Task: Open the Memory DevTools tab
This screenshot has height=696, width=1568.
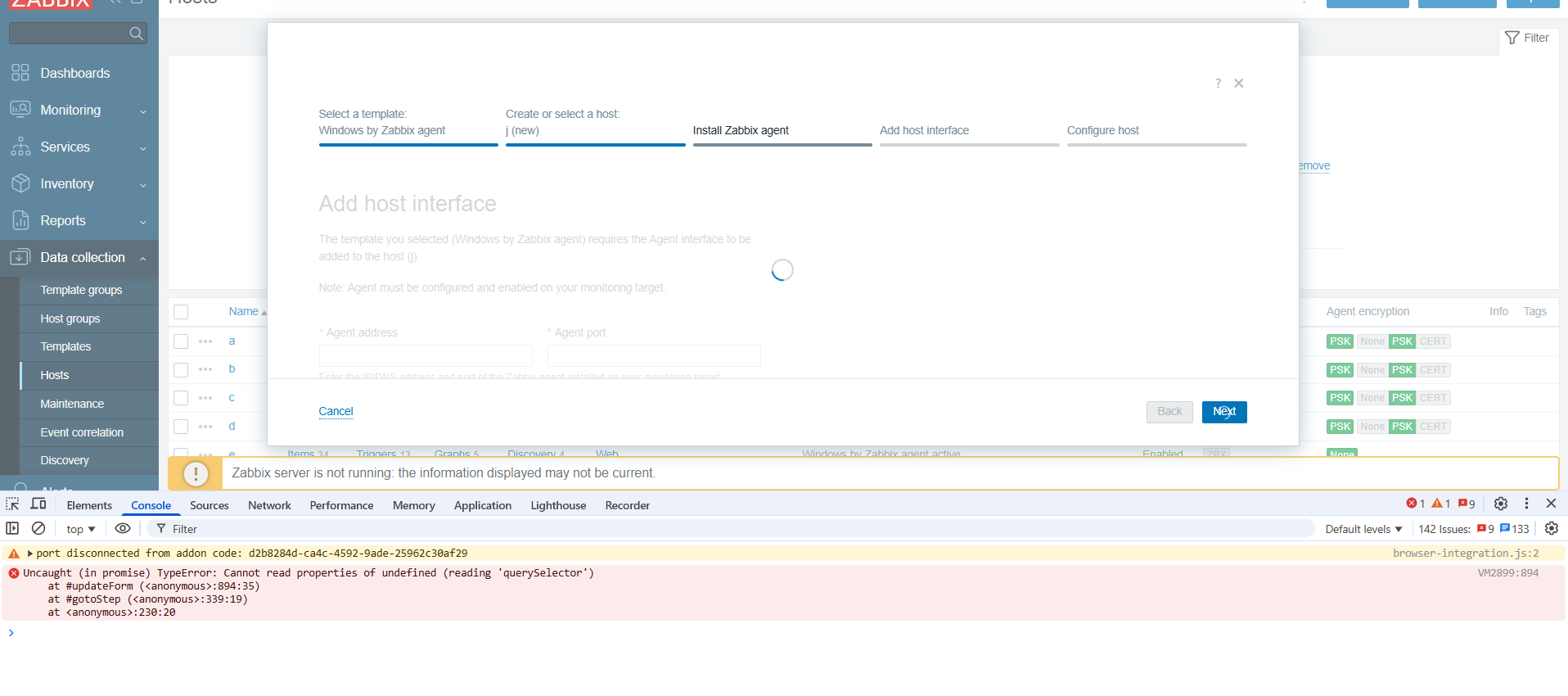Action: [x=413, y=505]
